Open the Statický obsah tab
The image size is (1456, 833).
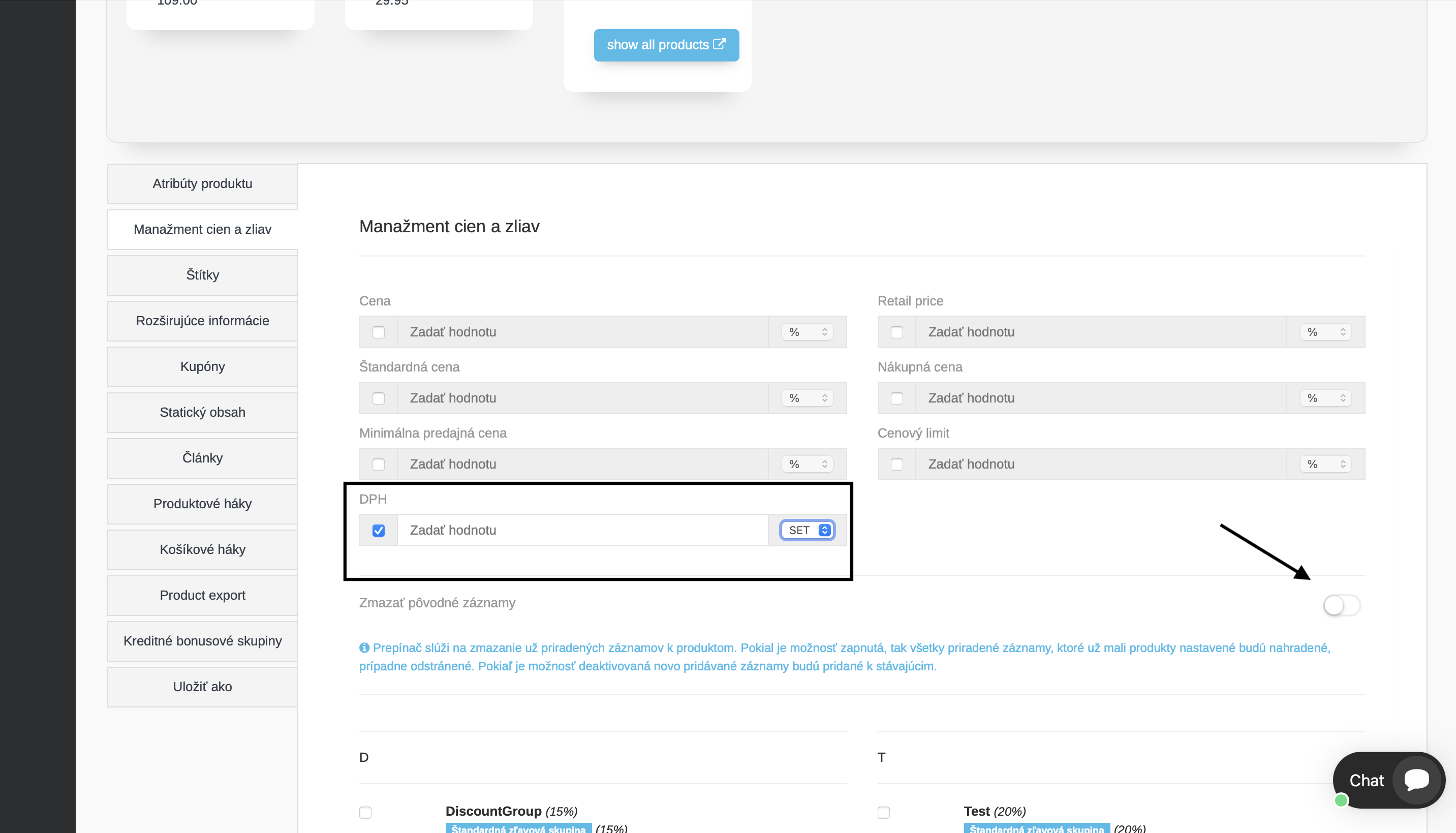pyautogui.click(x=203, y=413)
